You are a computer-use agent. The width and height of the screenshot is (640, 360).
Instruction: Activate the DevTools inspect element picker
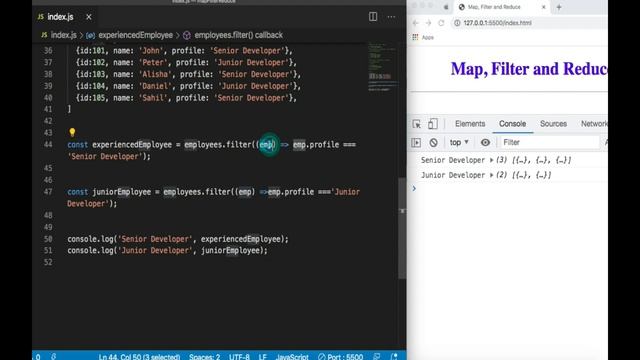[417, 124]
